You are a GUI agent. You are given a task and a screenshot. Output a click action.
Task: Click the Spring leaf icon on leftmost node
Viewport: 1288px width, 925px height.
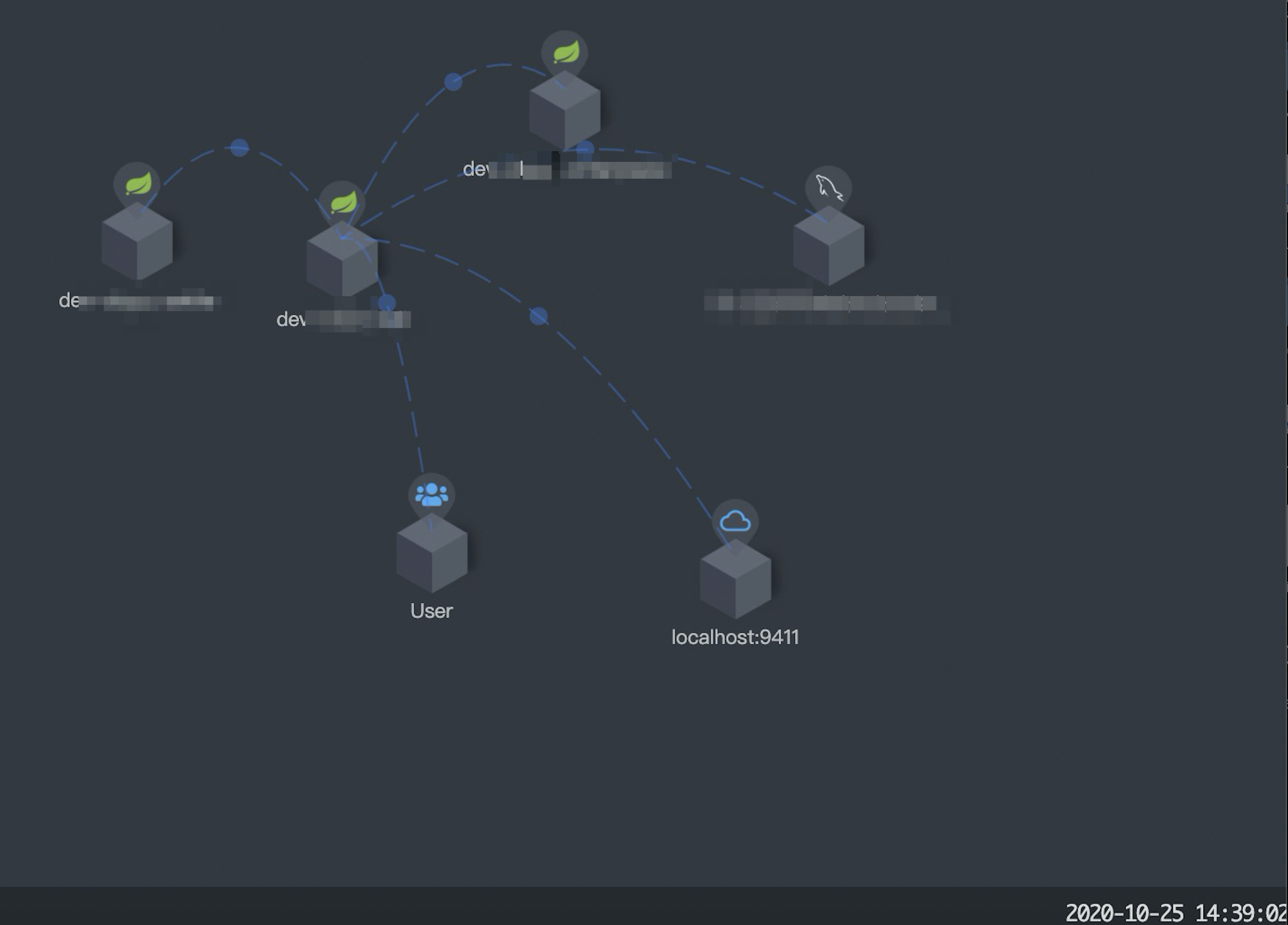coord(138,184)
